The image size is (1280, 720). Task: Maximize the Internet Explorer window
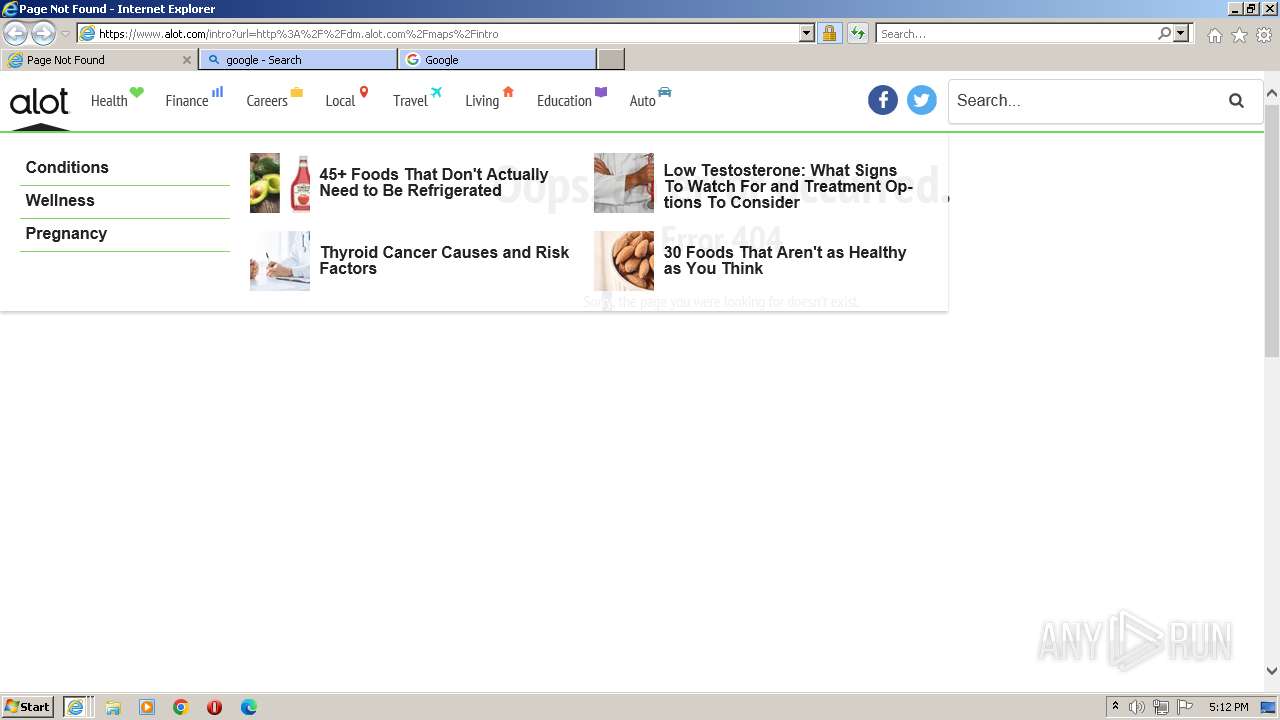(x=1251, y=8)
